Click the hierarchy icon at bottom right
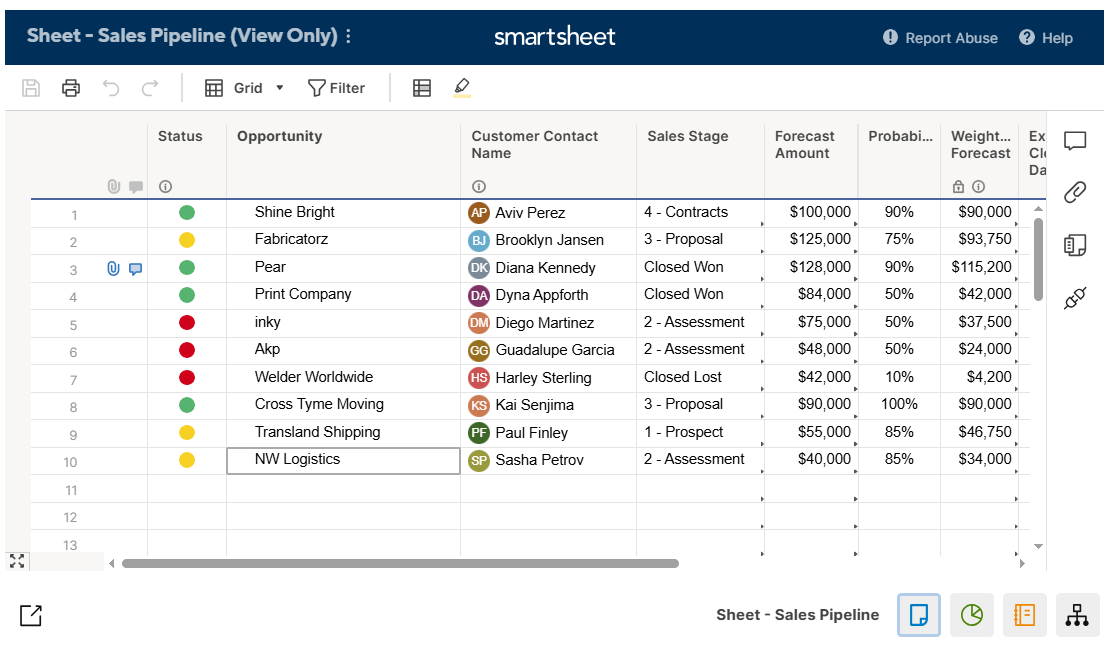Viewport: 1112px width, 646px height. (x=1077, y=615)
